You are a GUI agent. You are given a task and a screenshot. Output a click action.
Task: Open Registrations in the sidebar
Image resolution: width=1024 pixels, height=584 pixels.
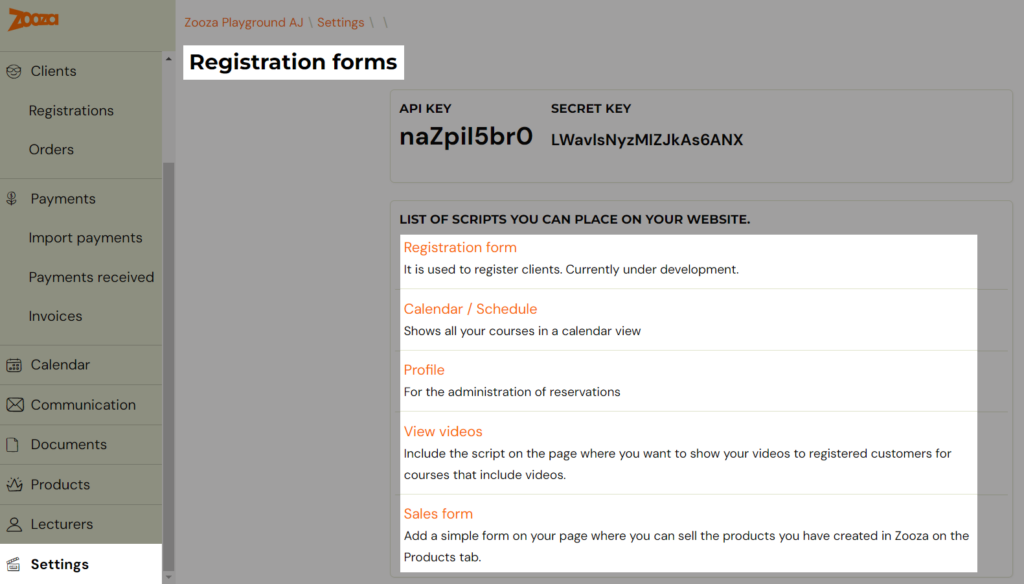pyautogui.click(x=71, y=110)
